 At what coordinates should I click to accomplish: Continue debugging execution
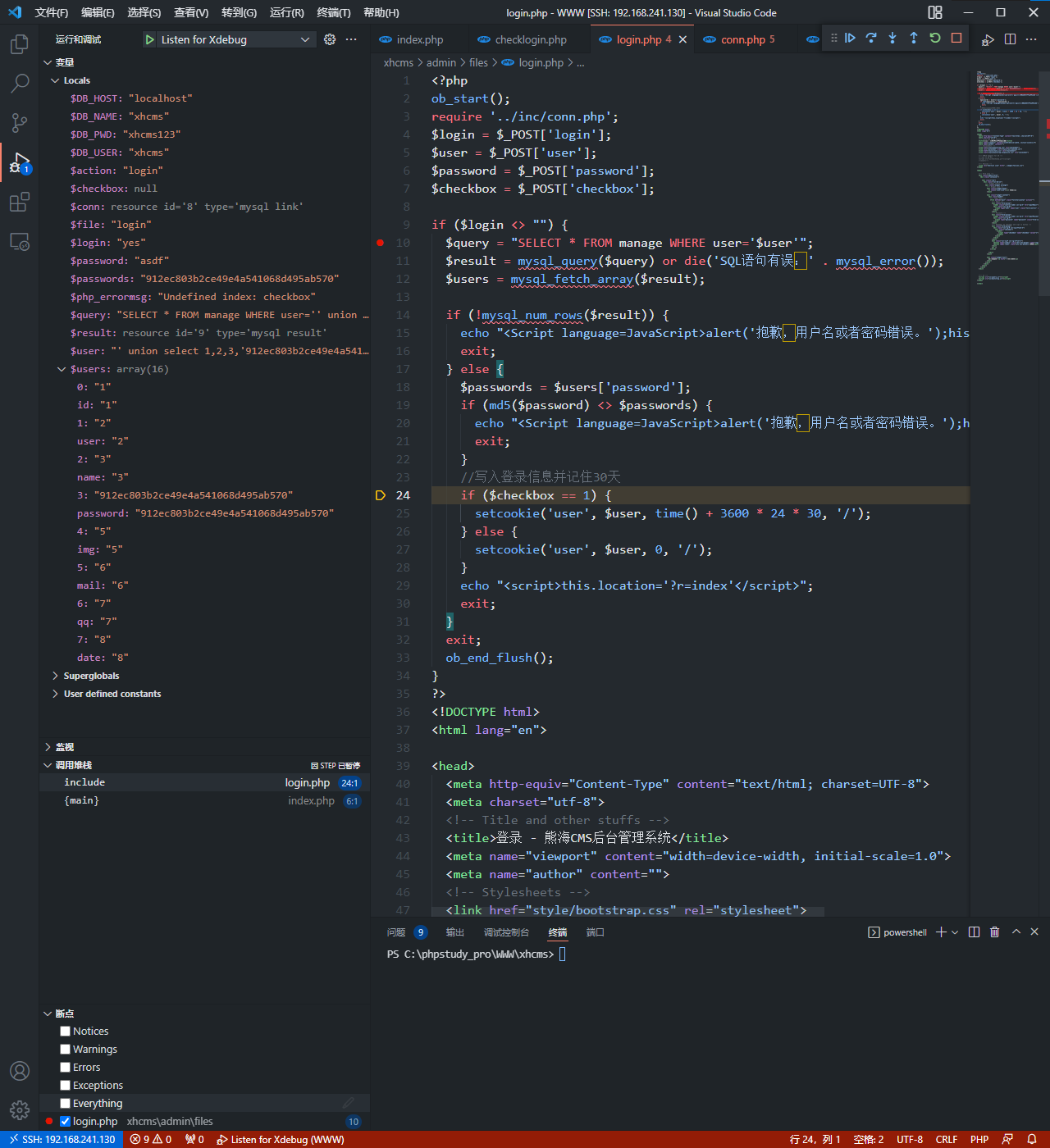point(850,38)
